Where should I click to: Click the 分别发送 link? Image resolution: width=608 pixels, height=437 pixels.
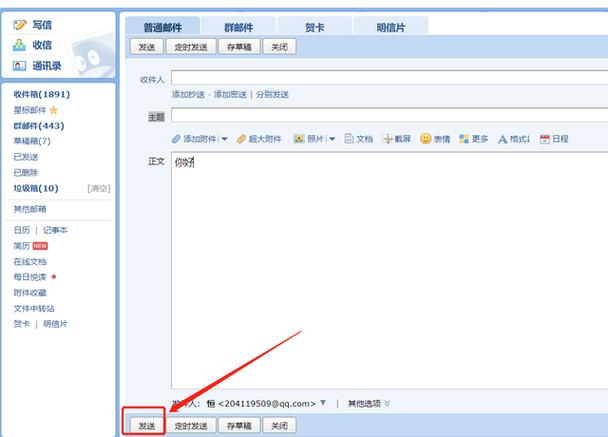coord(272,94)
